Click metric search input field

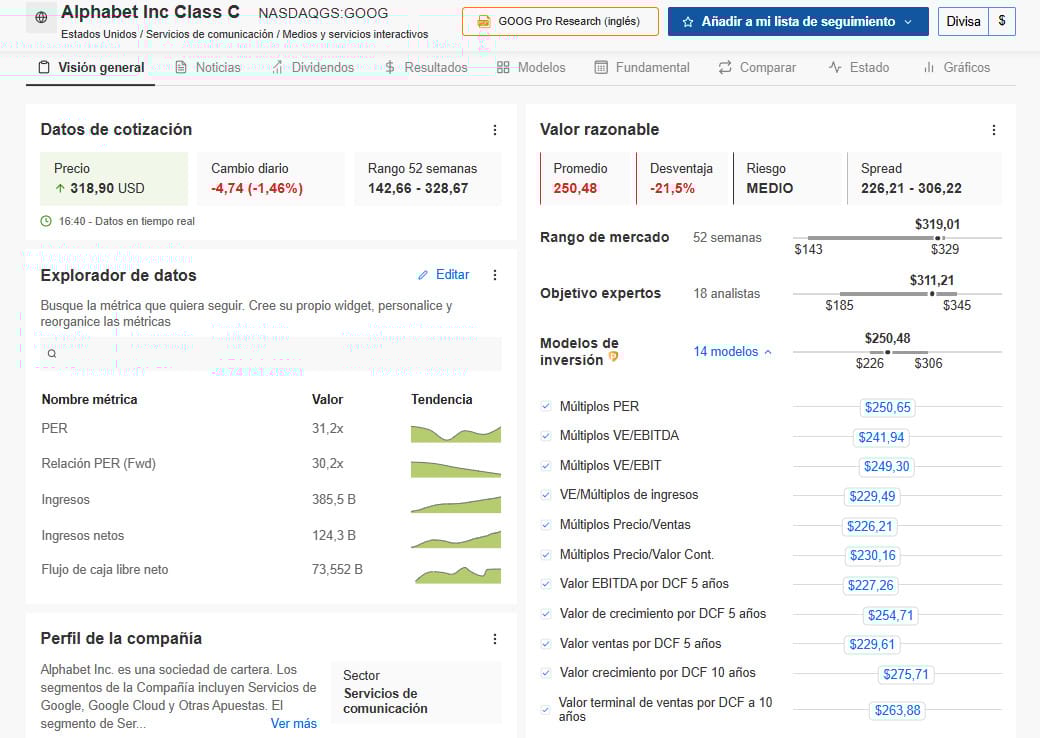click(x=271, y=354)
